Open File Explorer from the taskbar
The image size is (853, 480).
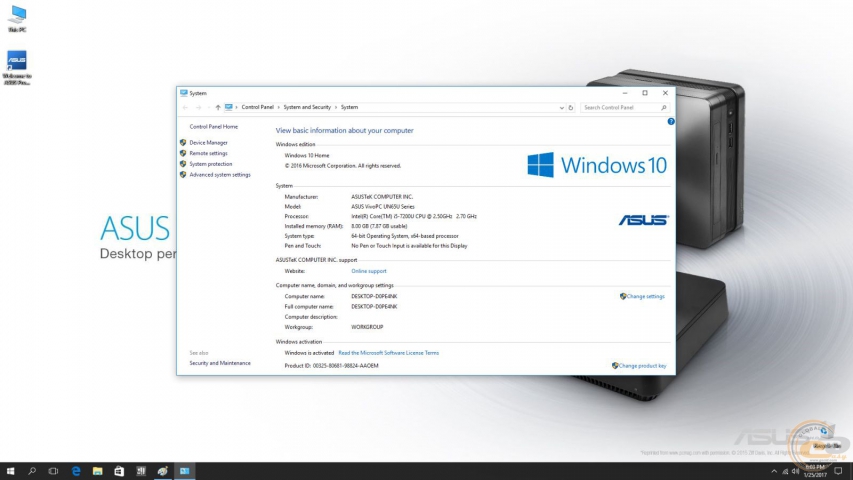click(x=97, y=471)
